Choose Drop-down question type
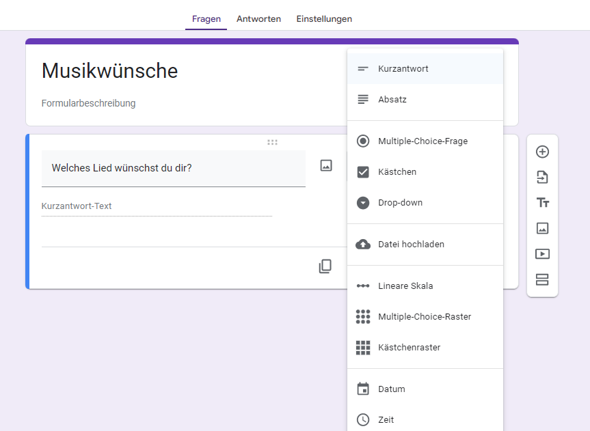 425,203
